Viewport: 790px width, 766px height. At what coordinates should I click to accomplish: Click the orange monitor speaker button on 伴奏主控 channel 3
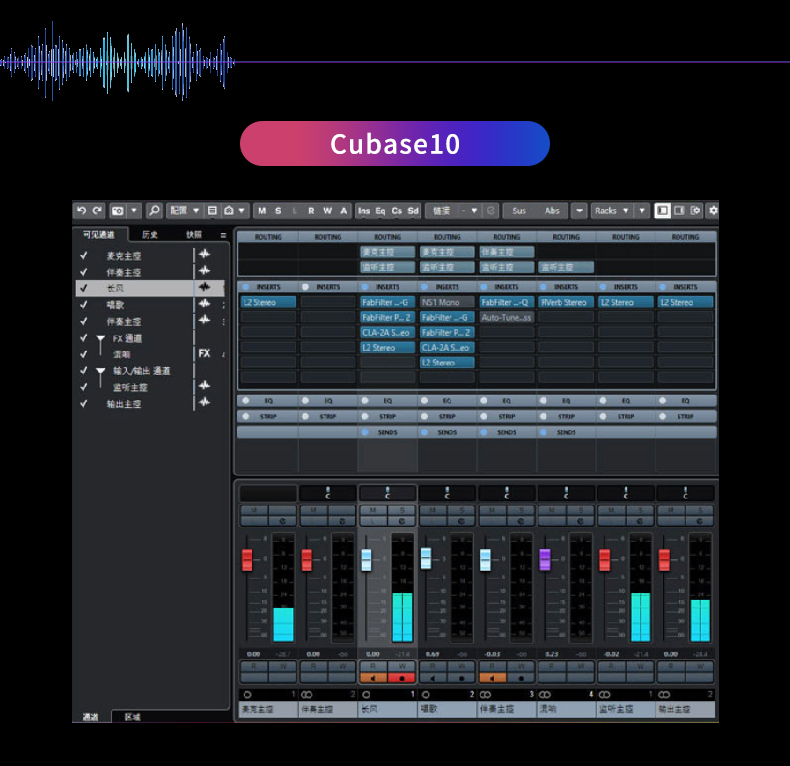tap(492, 678)
